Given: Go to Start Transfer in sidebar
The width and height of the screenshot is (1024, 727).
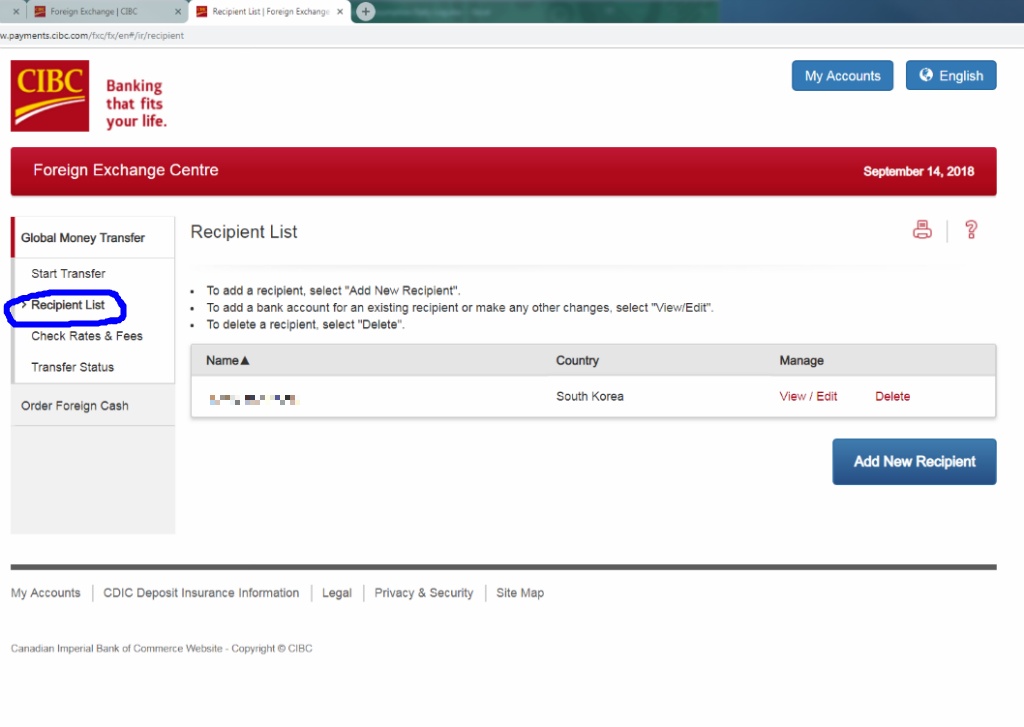Looking at the screenshot, I should coord(68,274).
